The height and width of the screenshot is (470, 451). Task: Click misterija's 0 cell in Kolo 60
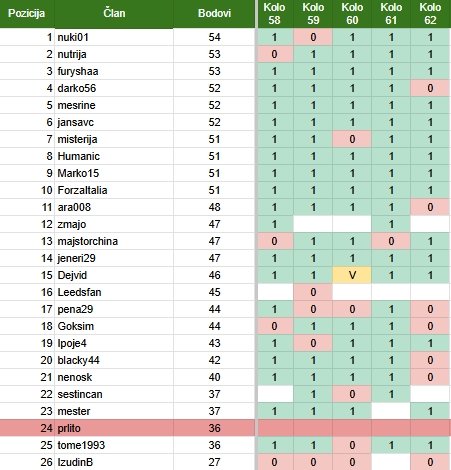[352, 139]
